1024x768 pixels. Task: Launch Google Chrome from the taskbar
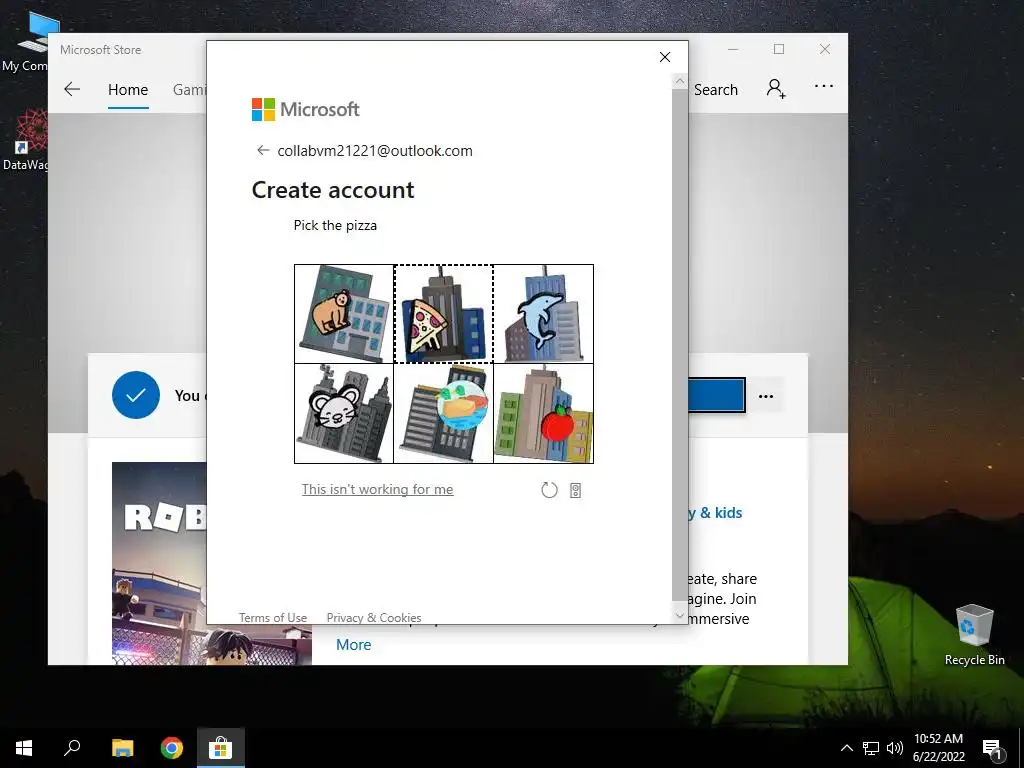point(172,748)
